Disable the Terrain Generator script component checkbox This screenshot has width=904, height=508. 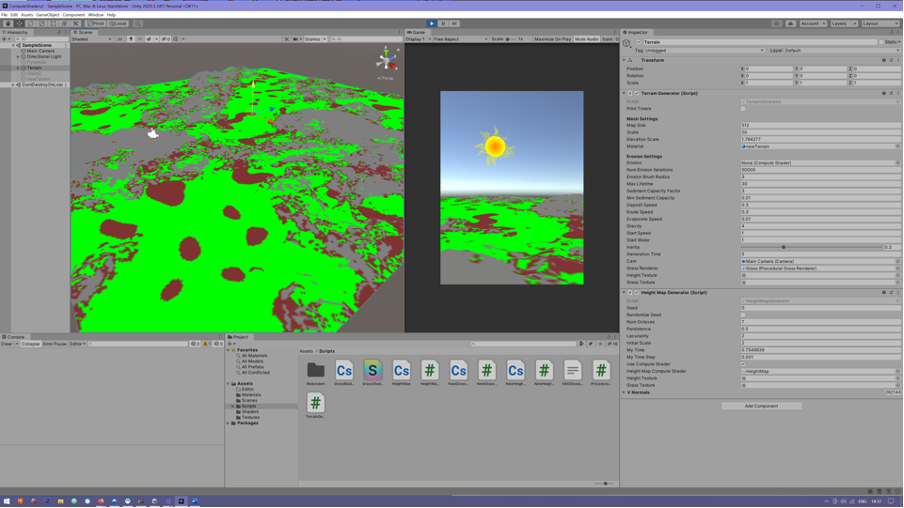click(x=636, y=93)
